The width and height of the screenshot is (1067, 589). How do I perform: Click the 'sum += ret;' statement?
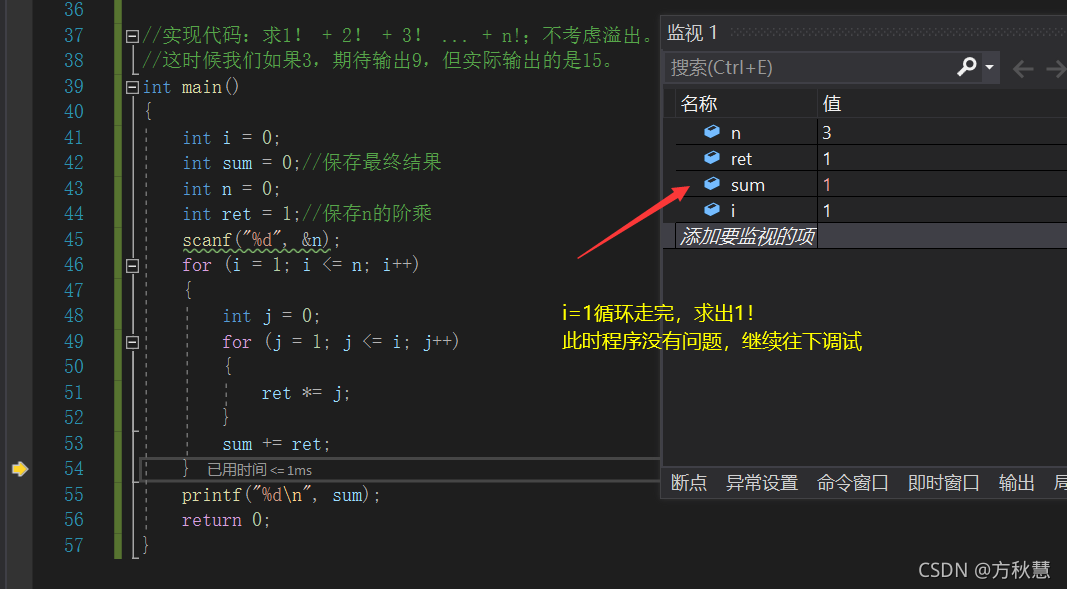click(x=276, y=444)
